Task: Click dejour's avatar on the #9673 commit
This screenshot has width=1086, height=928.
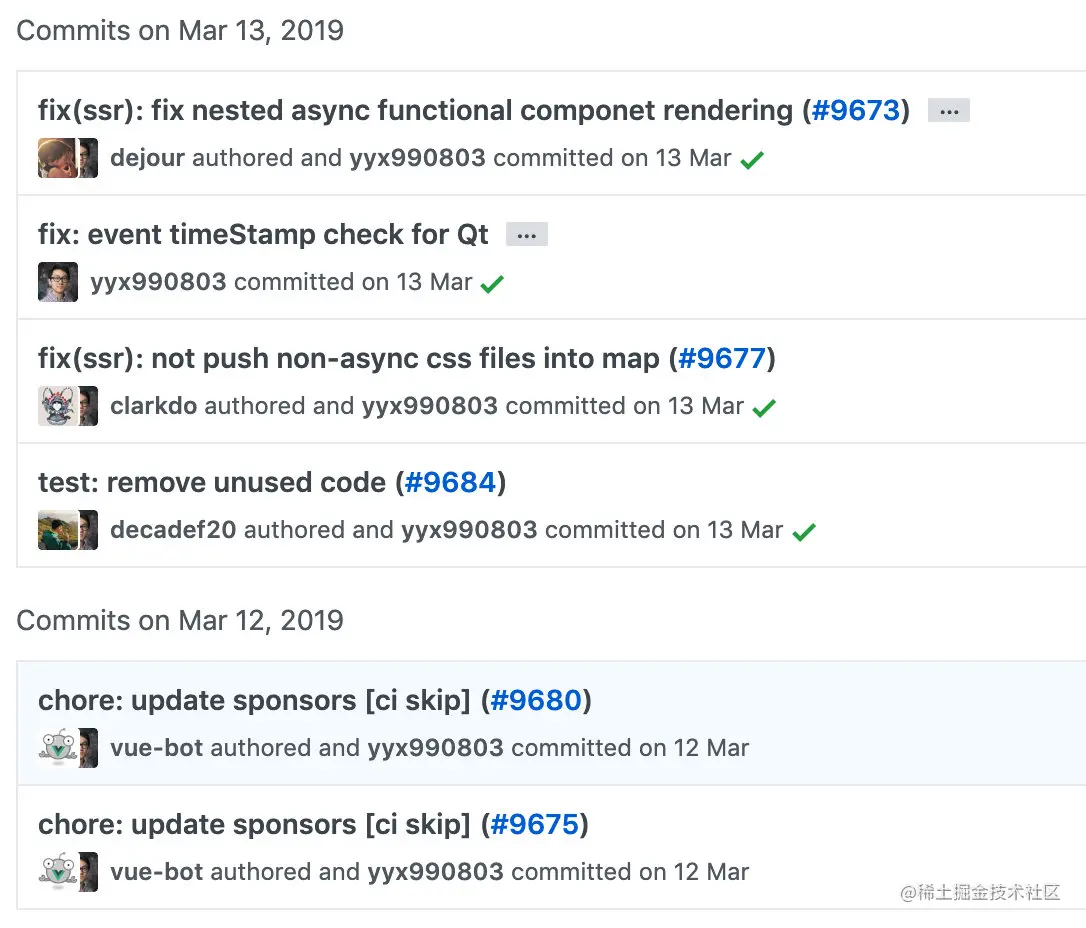Action: pos(57,158)
